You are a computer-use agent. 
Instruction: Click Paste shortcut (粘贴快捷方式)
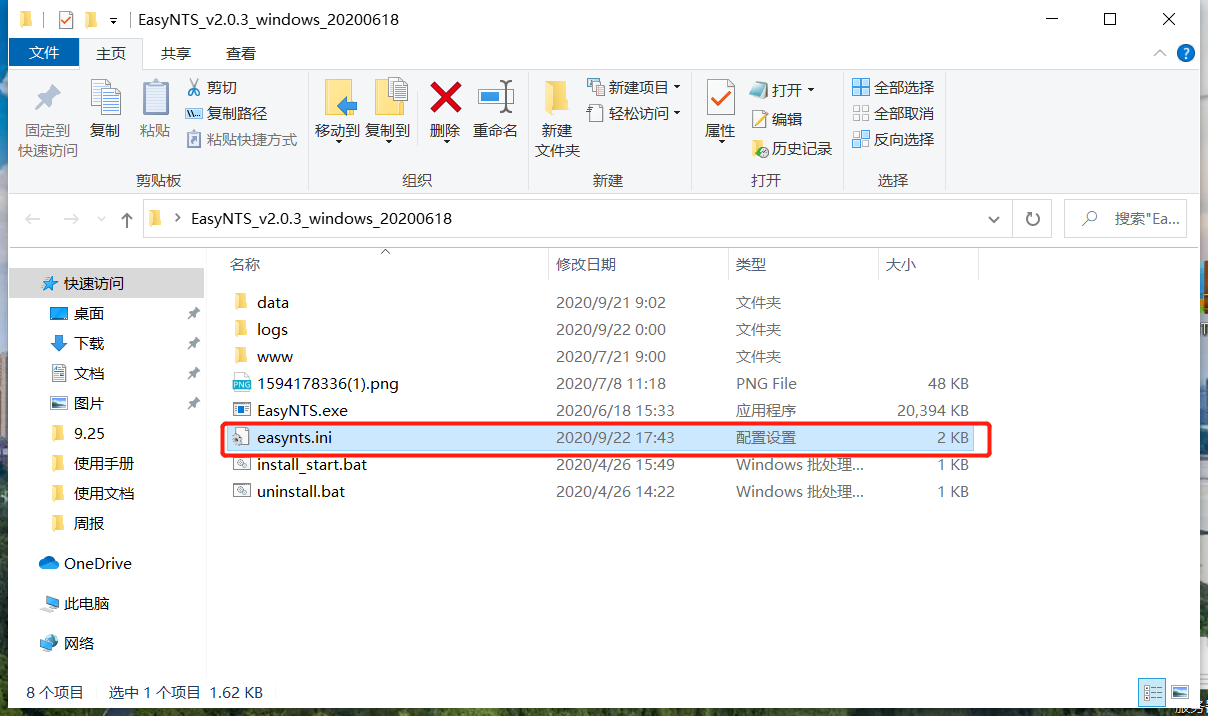click(241, 140)
